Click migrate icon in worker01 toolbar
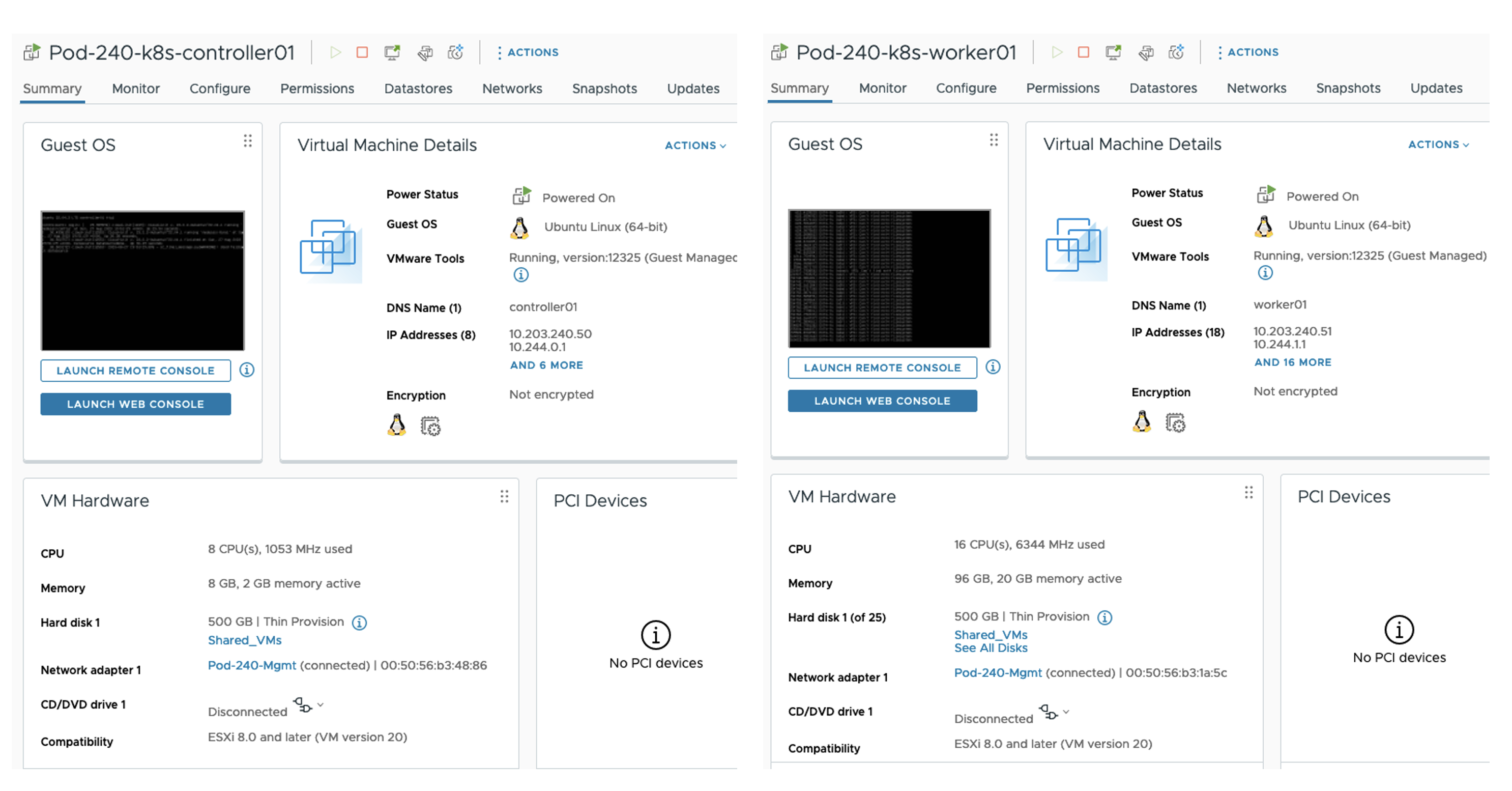 [1145, 52]
